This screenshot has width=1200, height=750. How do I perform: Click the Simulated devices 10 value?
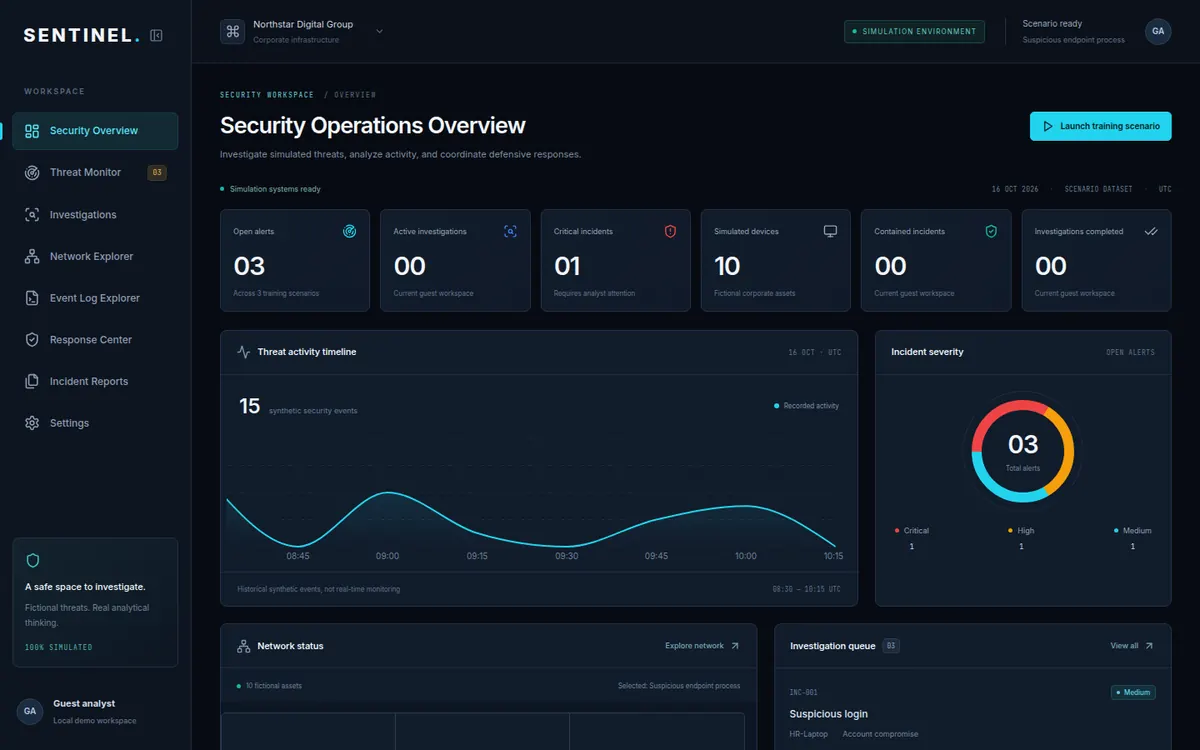coord(728,266)
